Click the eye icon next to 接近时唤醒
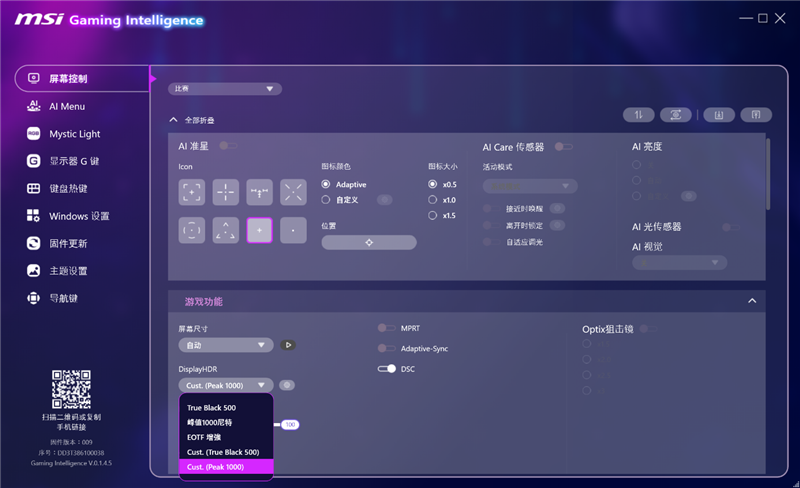 [557, 208]
